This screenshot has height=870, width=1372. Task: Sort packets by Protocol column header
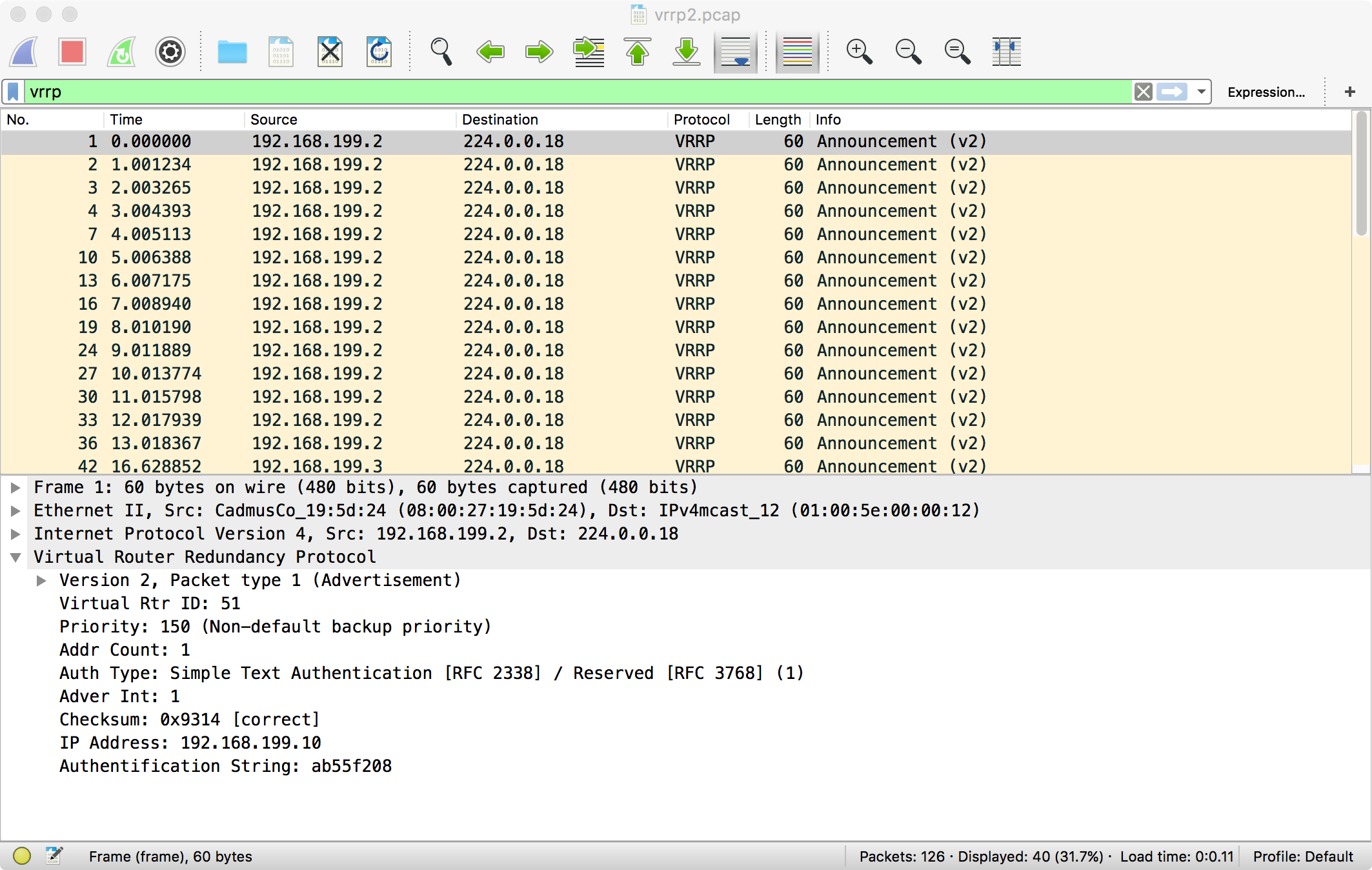(701, 119)
